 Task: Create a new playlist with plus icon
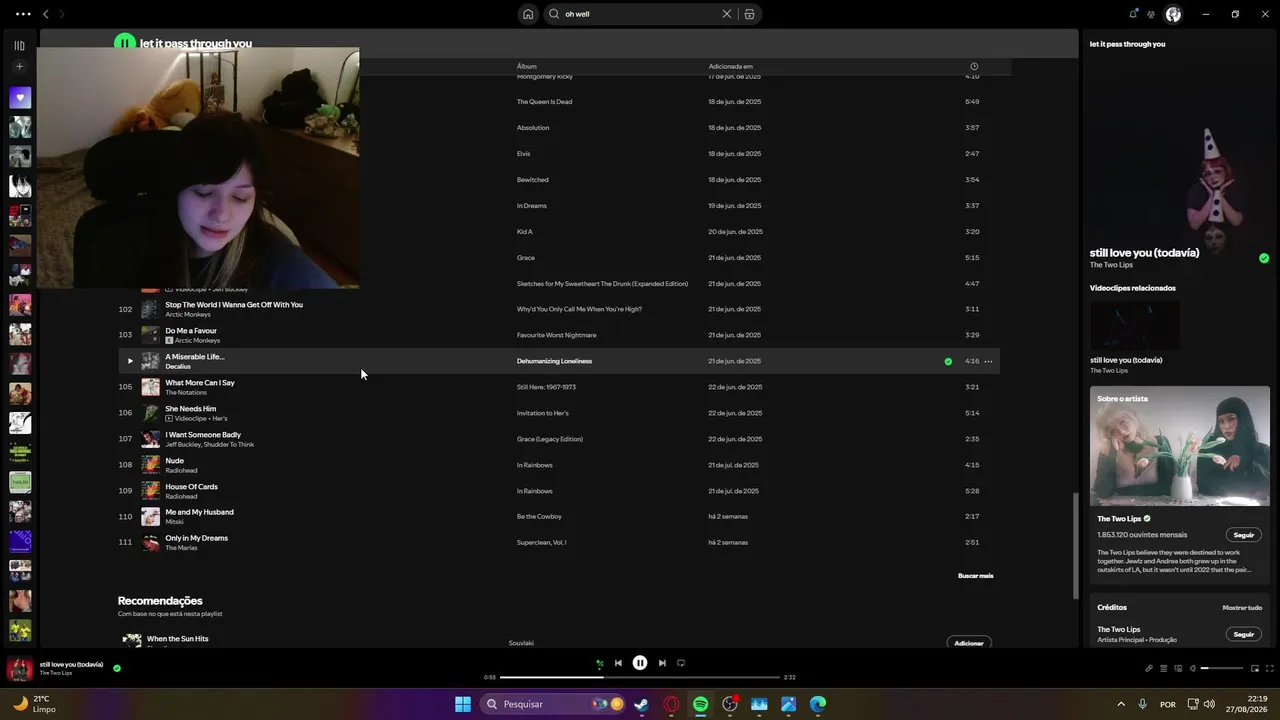(x=19, y=67)
